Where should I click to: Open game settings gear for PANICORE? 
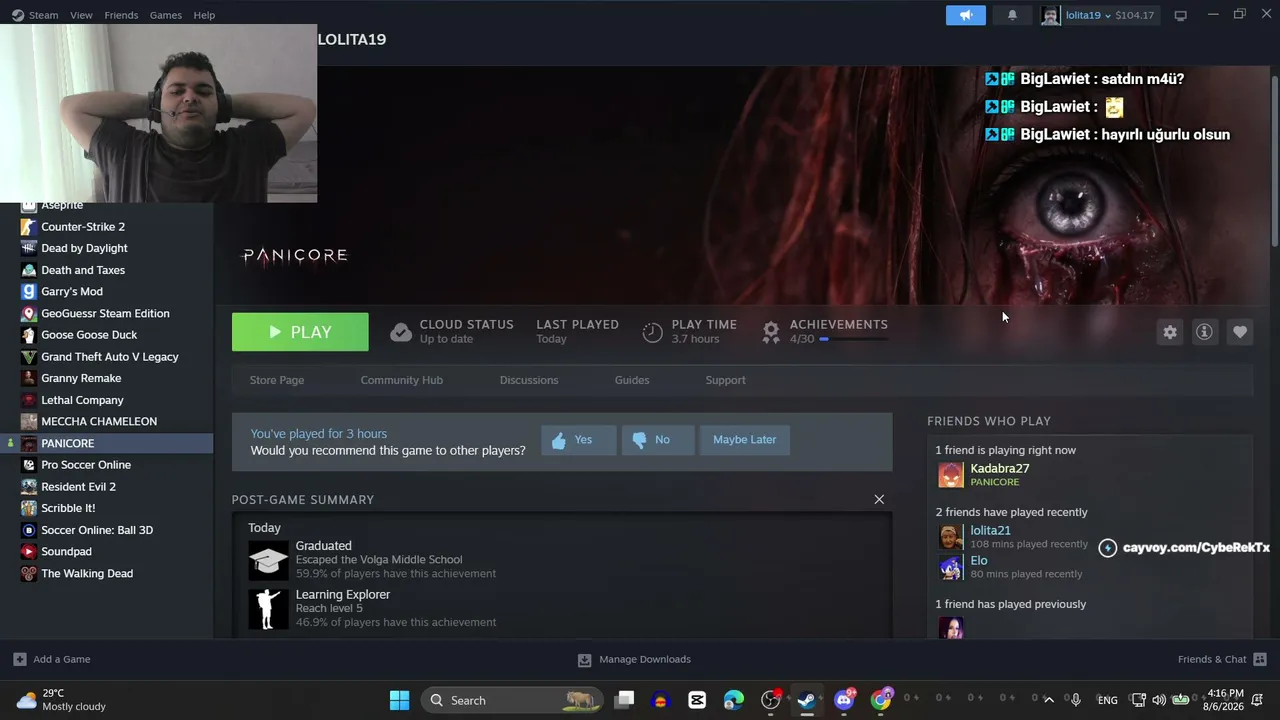point(1170,332)
